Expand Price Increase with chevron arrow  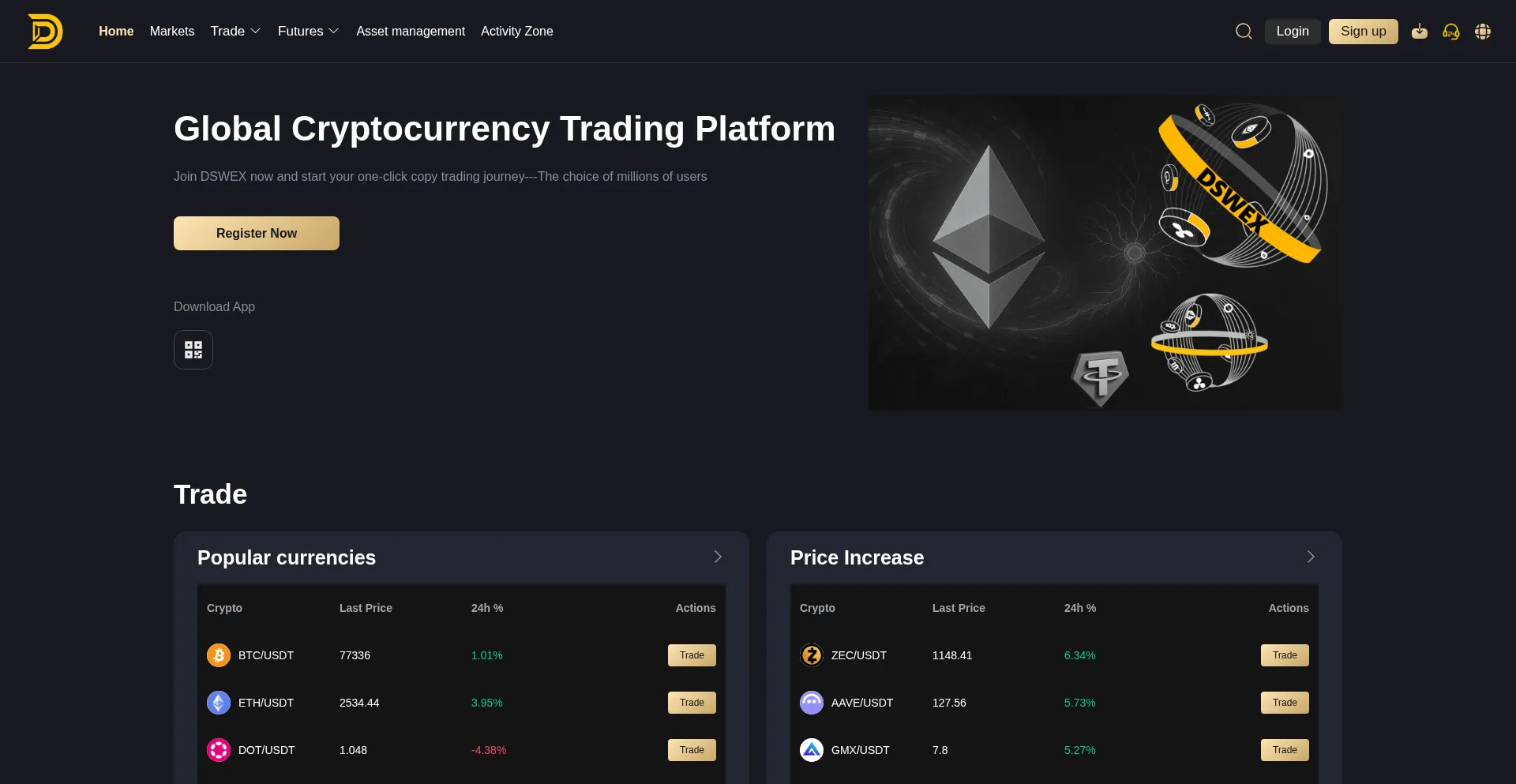1311,557
